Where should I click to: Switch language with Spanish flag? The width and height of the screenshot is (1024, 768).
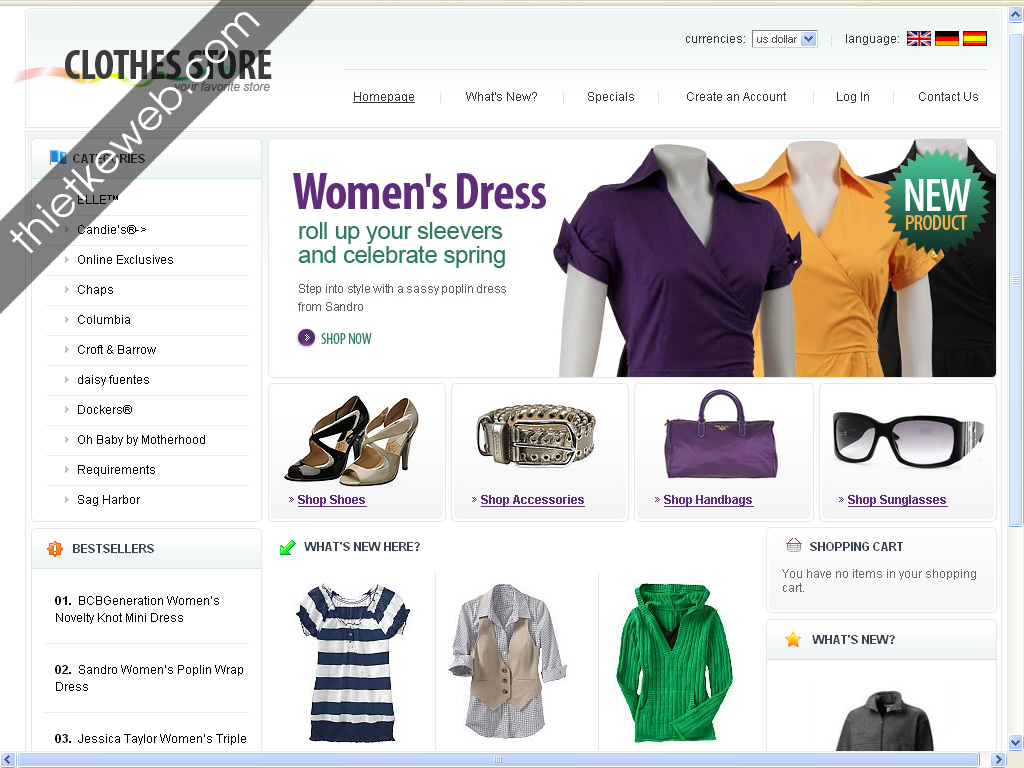point(974,39)
